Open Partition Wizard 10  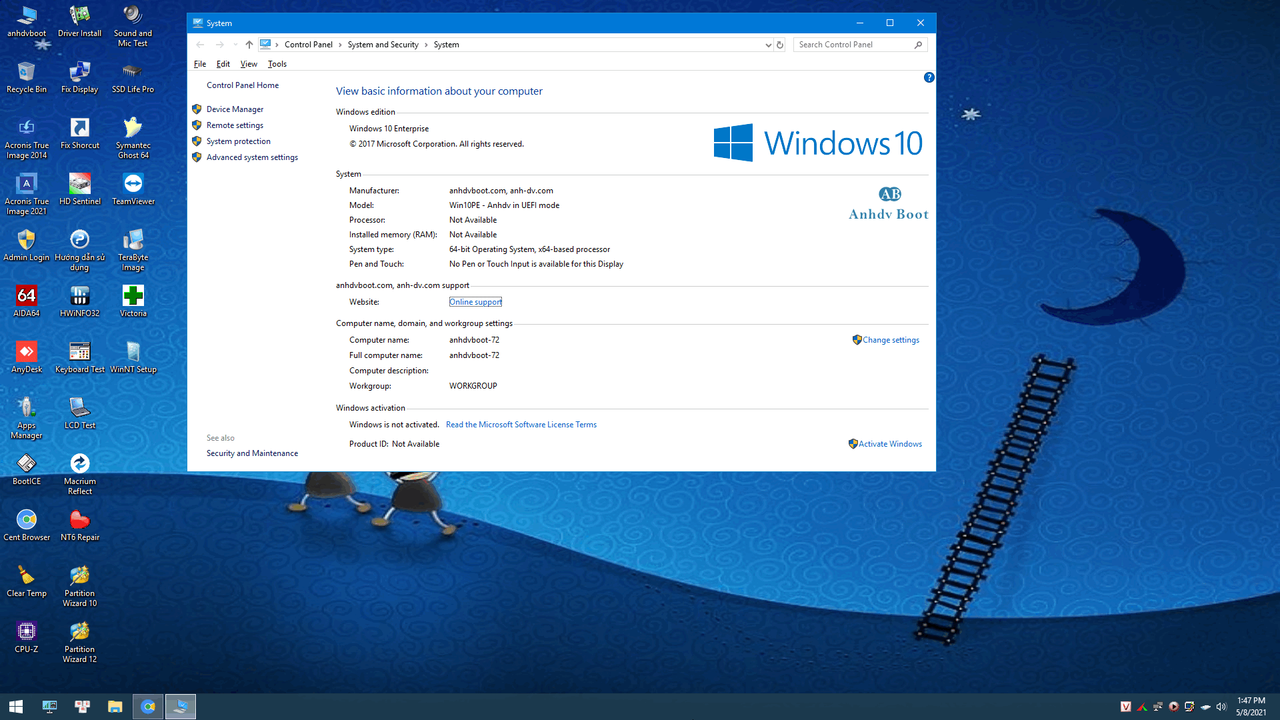80,586
